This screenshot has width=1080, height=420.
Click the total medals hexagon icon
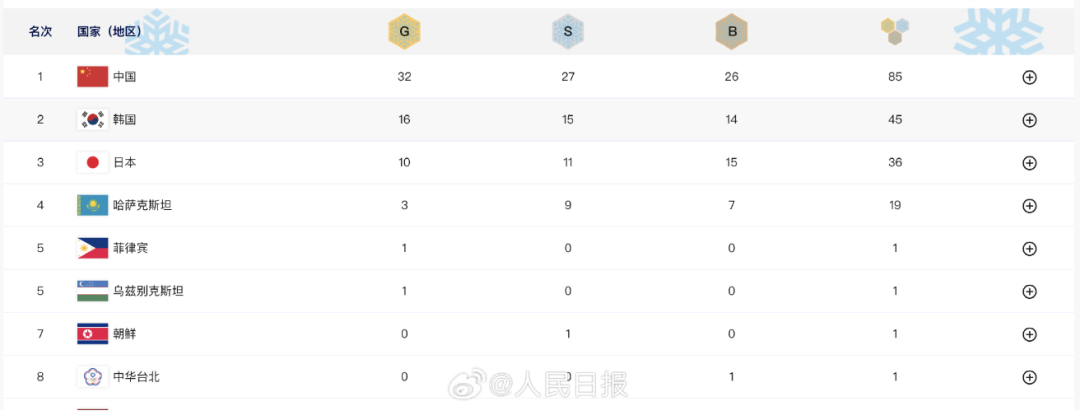click(x=895, y=32)
